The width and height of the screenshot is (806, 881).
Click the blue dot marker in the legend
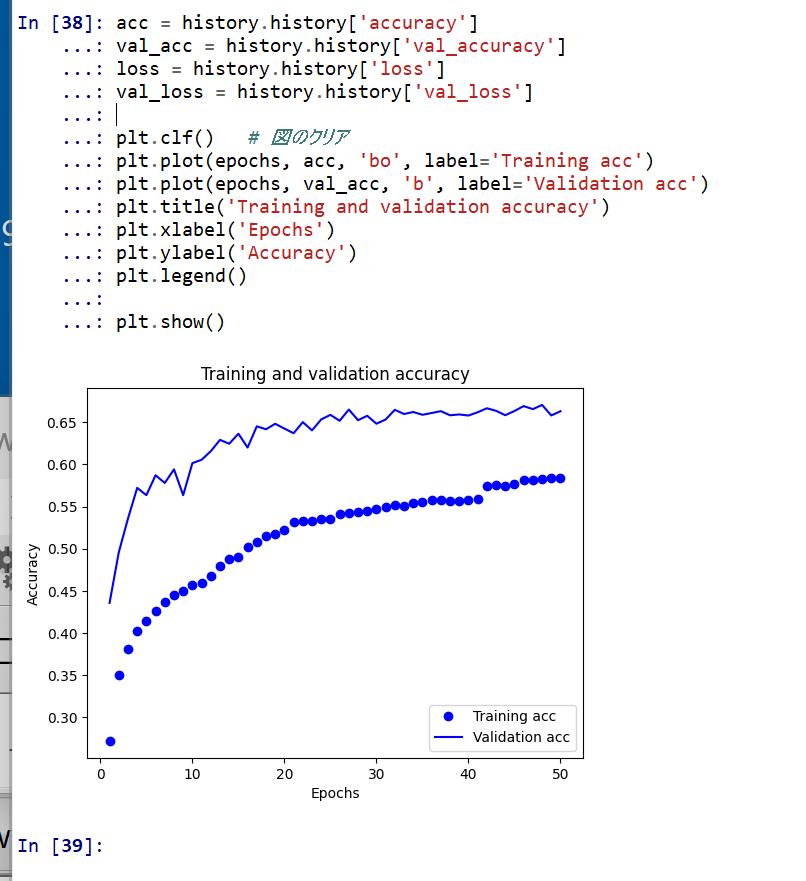click(448, 716)
